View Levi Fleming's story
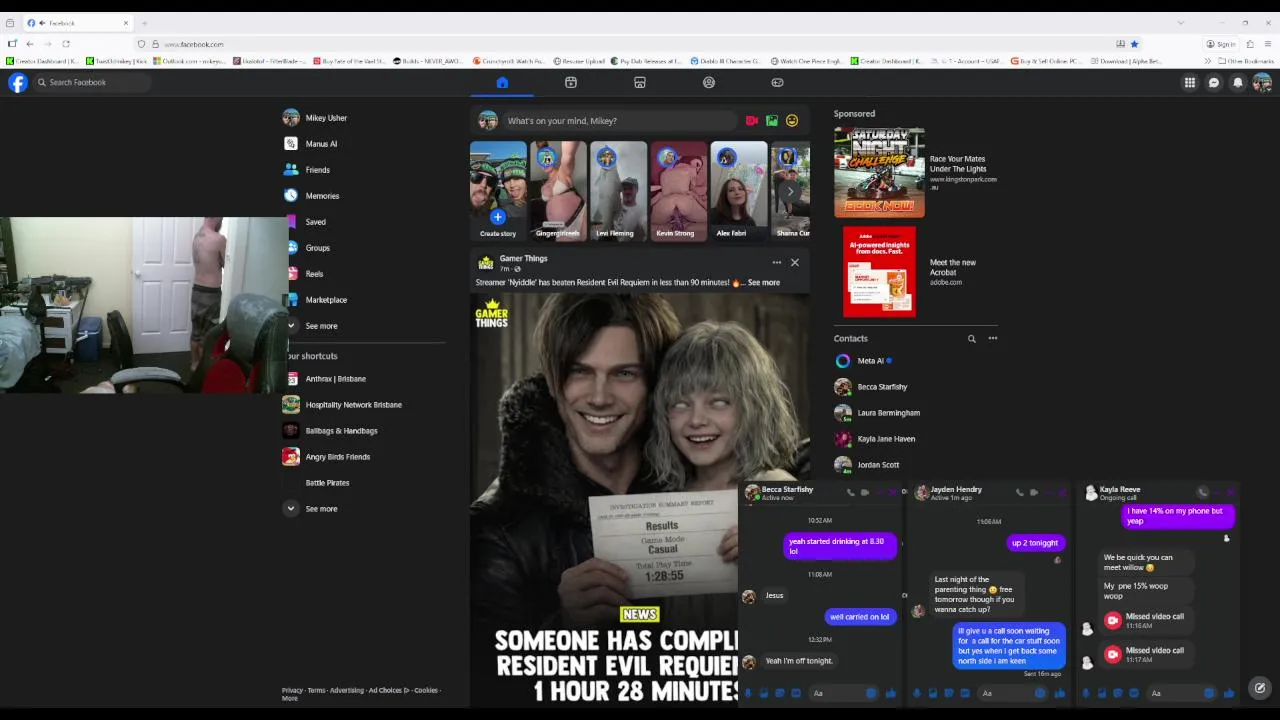1280x720 pixels. pyautogui.click(x=618, y=191)
